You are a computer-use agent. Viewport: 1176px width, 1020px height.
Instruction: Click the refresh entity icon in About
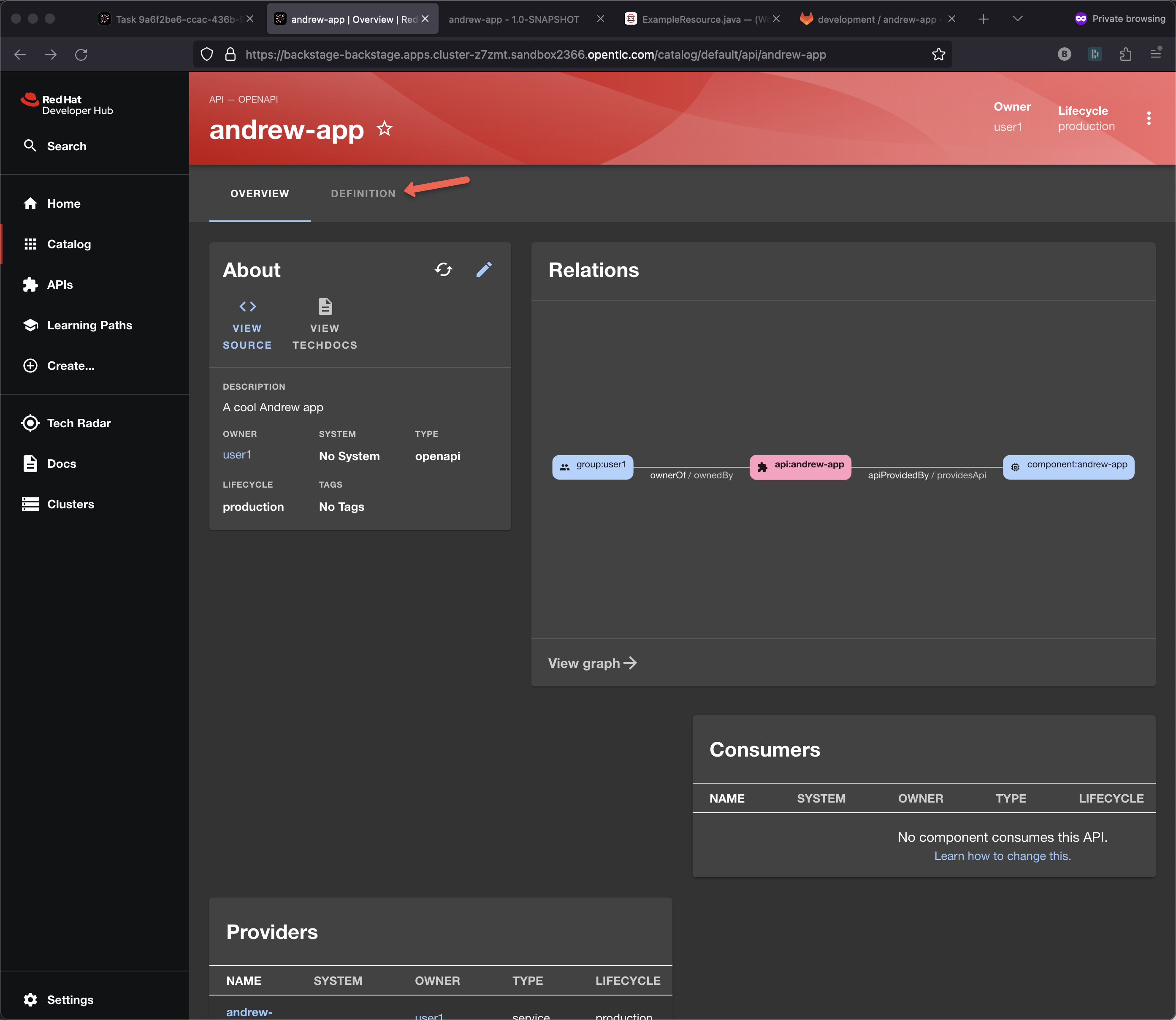coord(443,269)
